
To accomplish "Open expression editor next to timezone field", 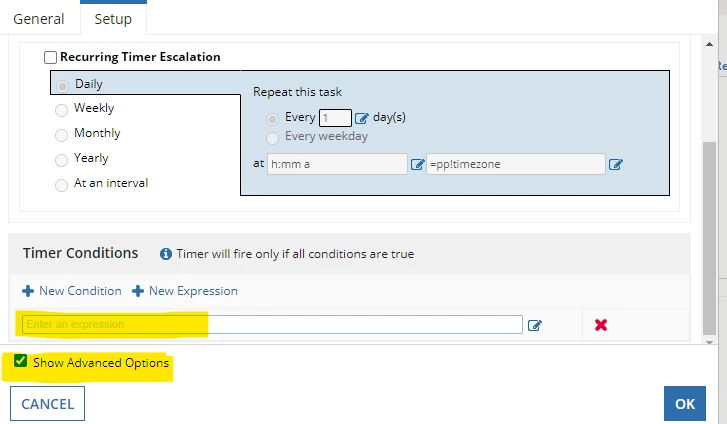I will click(x=616, y=164).
